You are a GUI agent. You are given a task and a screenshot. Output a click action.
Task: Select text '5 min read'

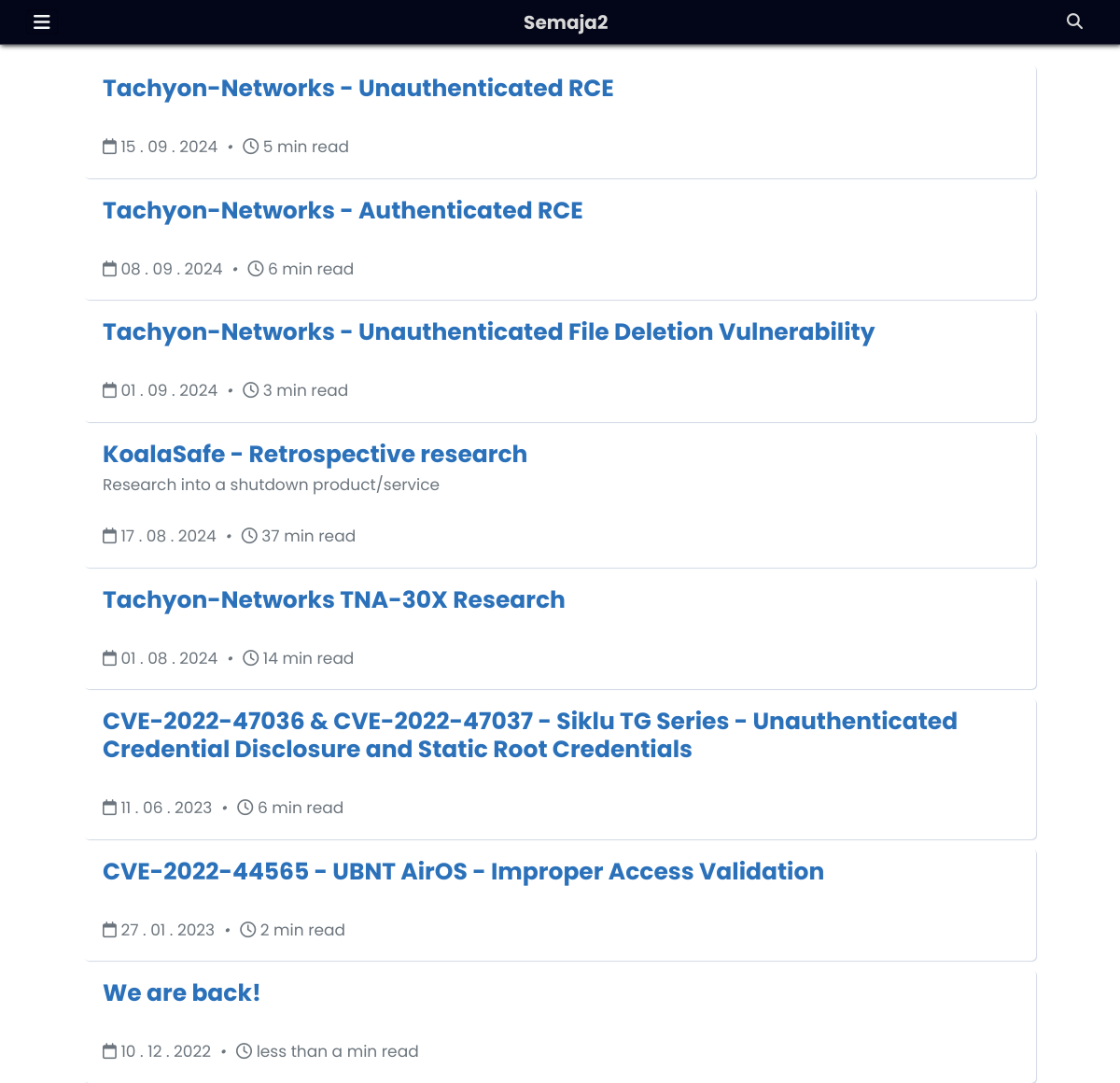tap(305, 147)
